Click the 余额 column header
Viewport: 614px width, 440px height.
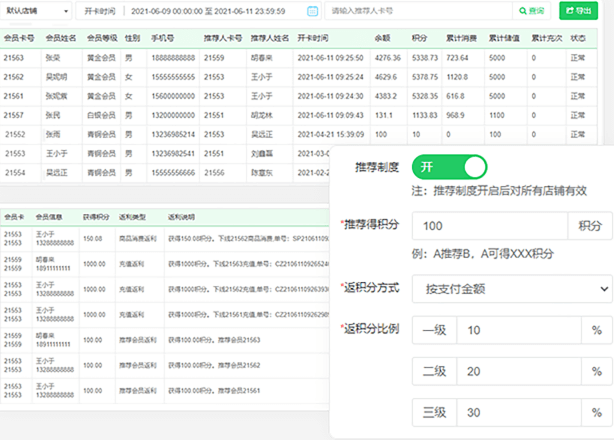pyautogui.click(x=383, y=38)
